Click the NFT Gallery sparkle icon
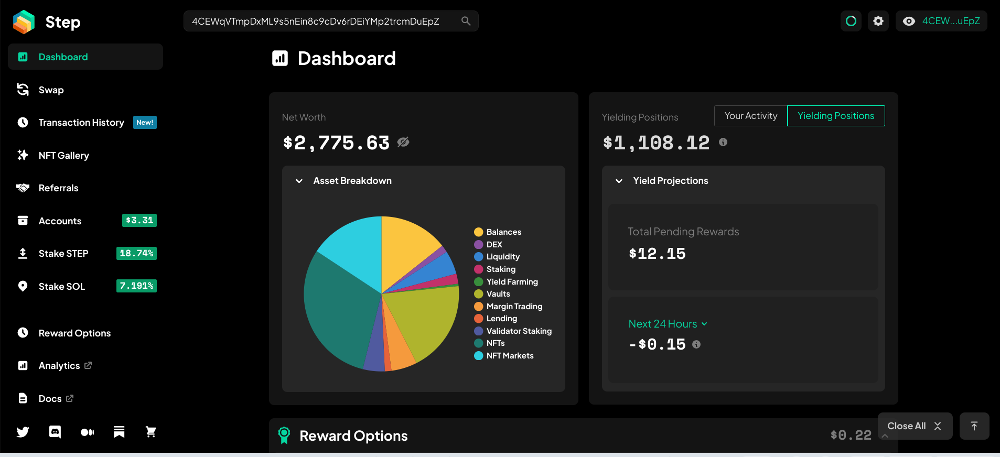 click(x=23, y=156)
